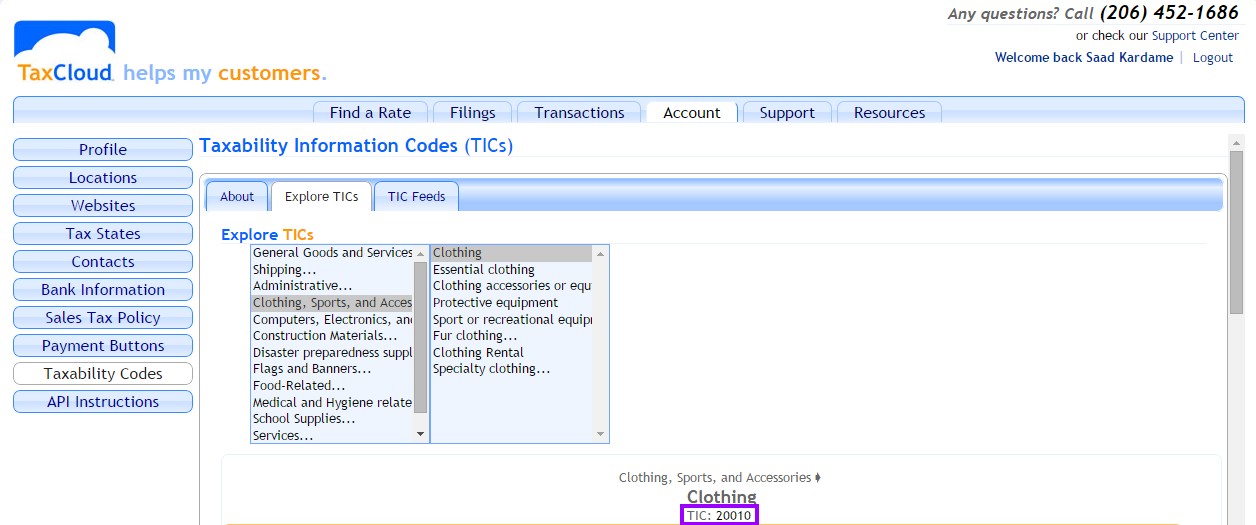Switch to the Filings tab
The image size is (1256, 525).
pos(473,112)
